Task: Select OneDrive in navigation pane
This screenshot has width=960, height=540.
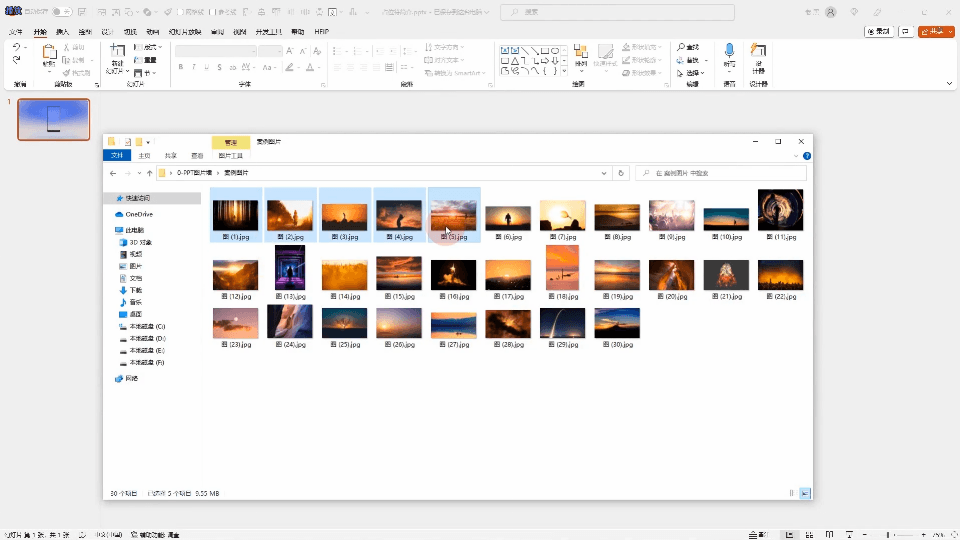Action: [x=139, y=214]
